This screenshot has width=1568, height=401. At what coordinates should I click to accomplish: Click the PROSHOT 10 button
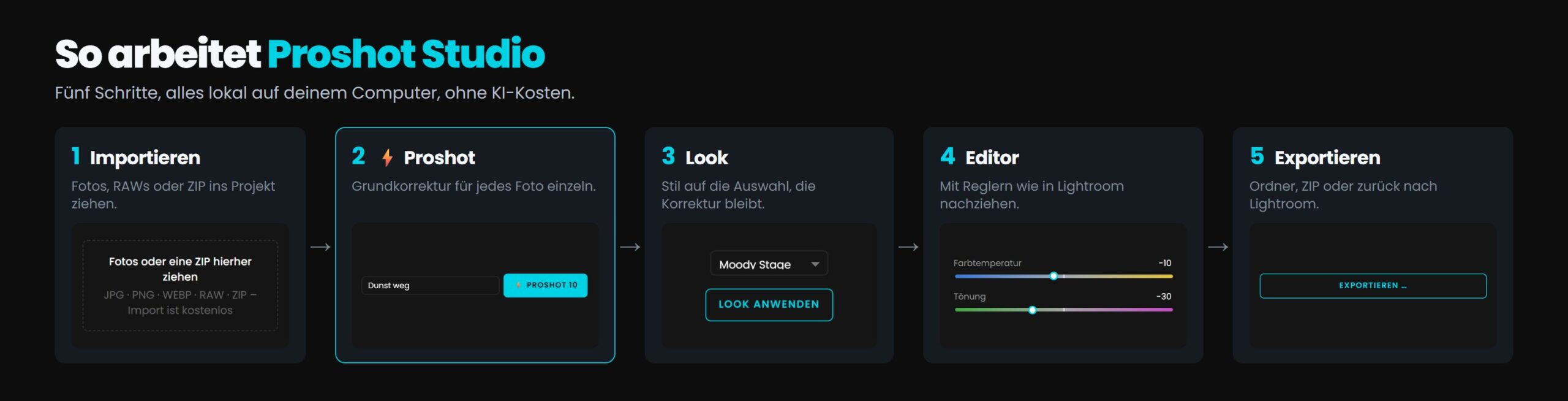coord(545,285)
